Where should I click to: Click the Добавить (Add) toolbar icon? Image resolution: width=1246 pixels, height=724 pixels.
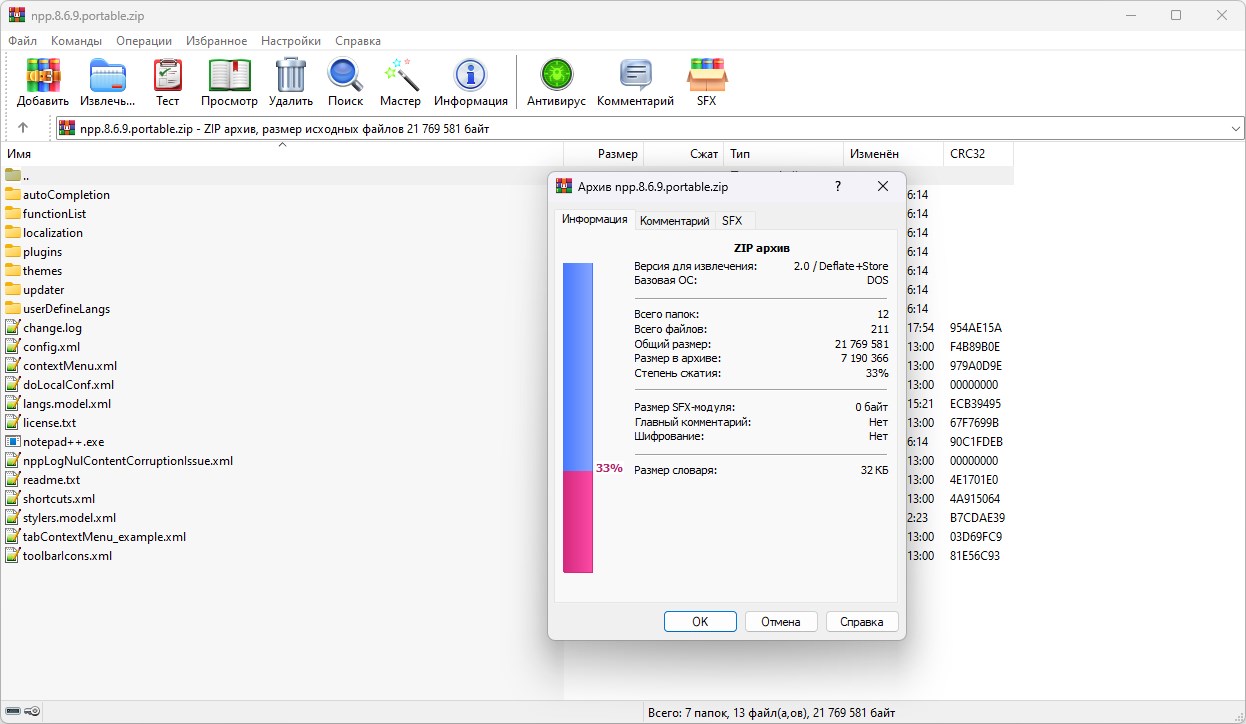(43, 76)
